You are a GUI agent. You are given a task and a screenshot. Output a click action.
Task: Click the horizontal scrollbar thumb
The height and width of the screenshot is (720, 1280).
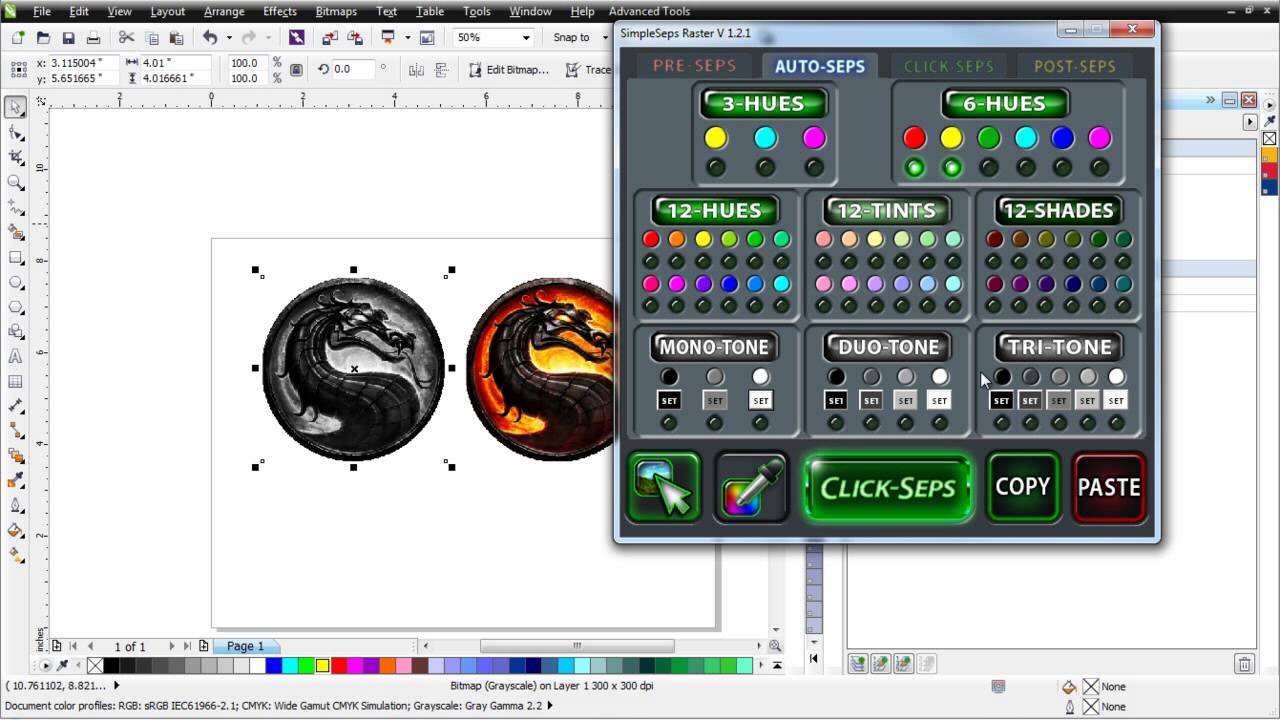[x=577, y=646]
